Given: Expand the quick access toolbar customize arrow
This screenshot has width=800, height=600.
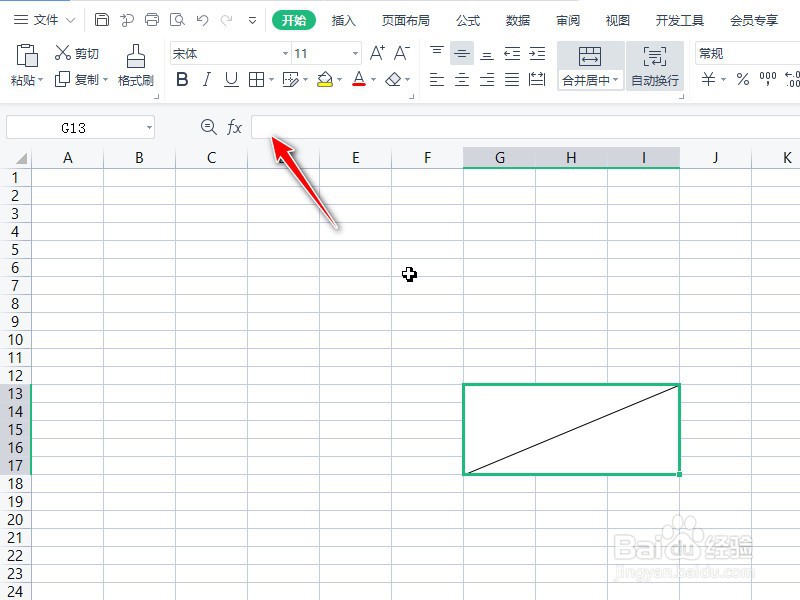Looking at the screenshot, I should click(x=252, y=20).
